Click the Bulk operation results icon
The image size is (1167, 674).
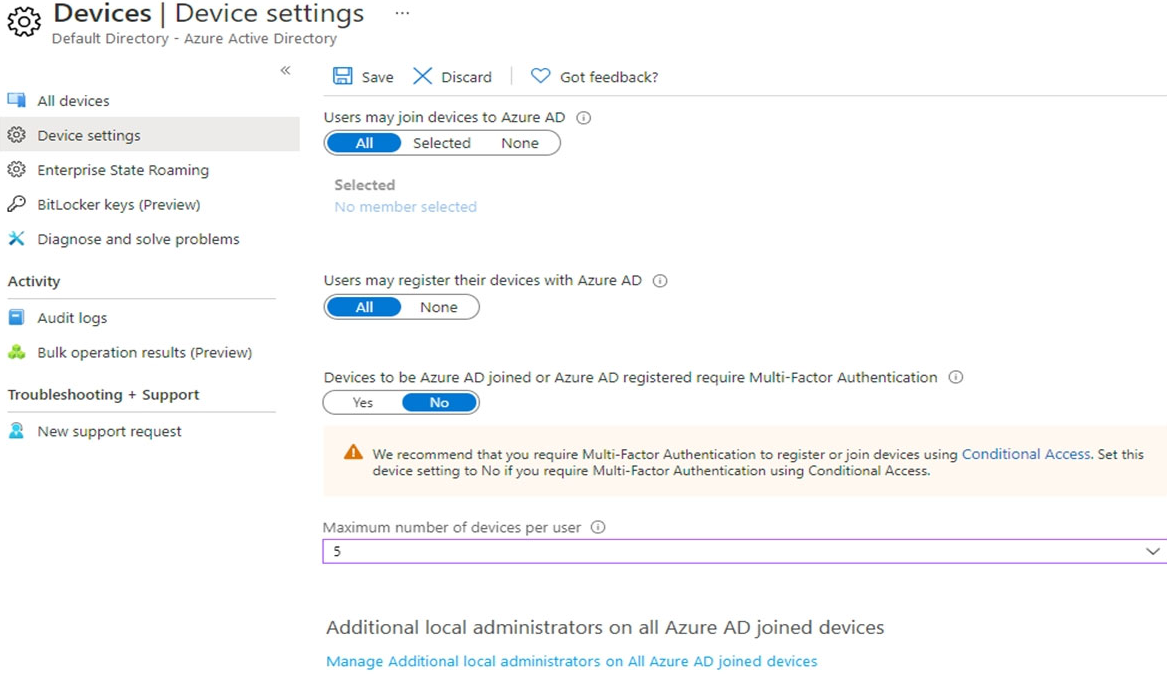coord(16,352)
